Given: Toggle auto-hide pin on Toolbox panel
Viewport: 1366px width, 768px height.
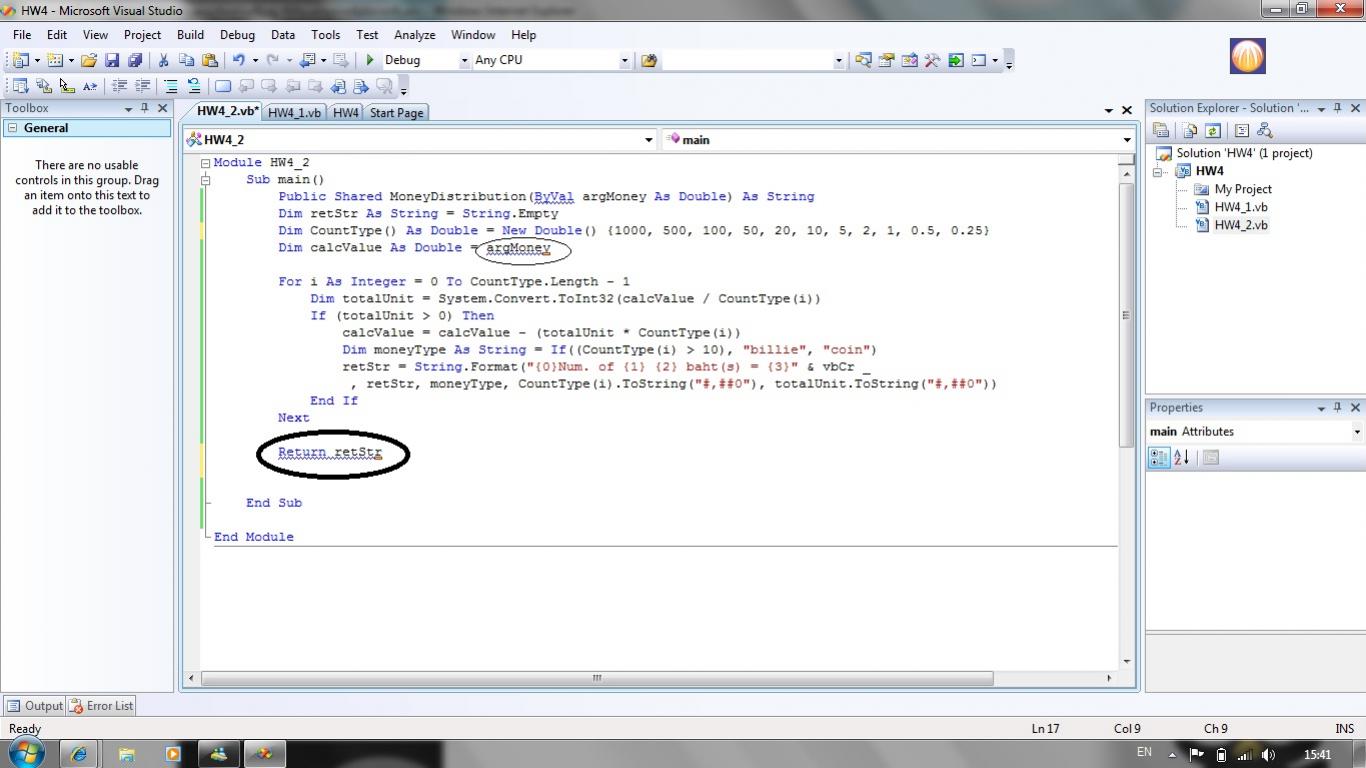Looking at the screenshot, I should pyautogui.click(x=145, y=108).
